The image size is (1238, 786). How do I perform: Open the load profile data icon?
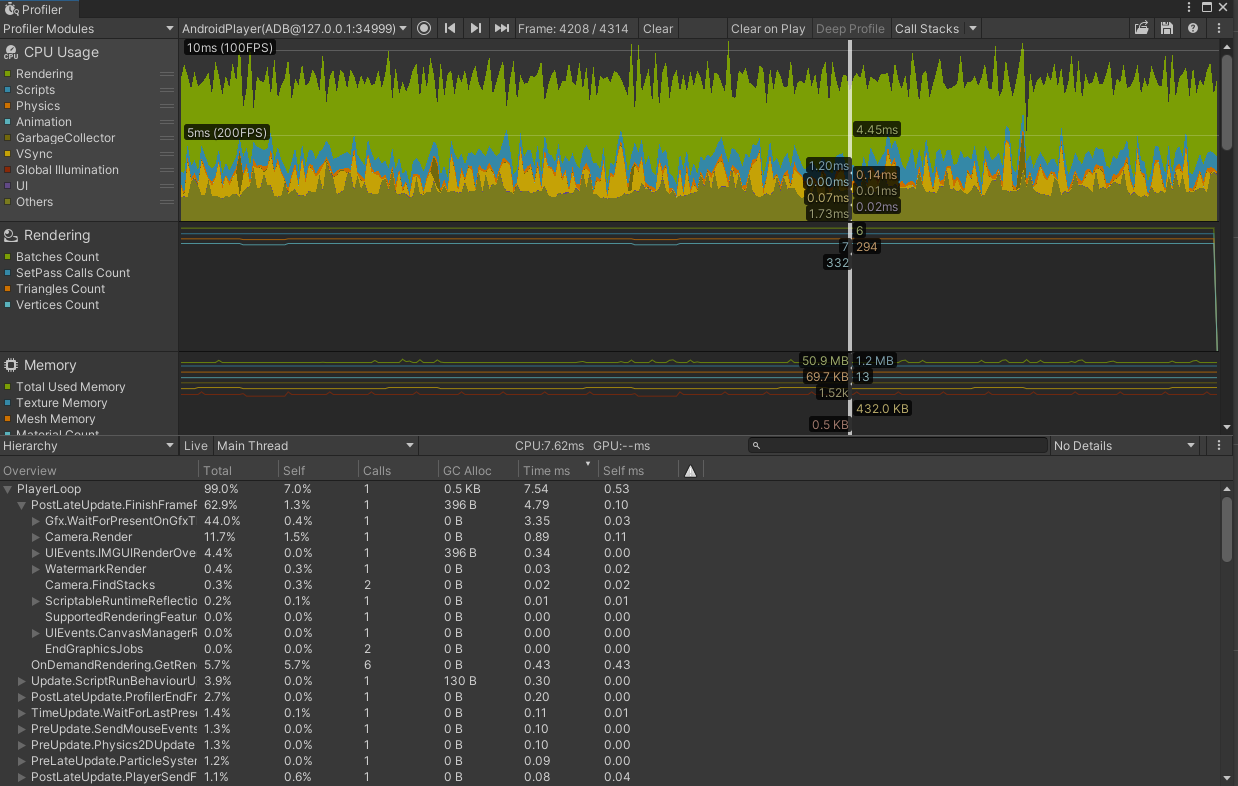[1141, 28]
